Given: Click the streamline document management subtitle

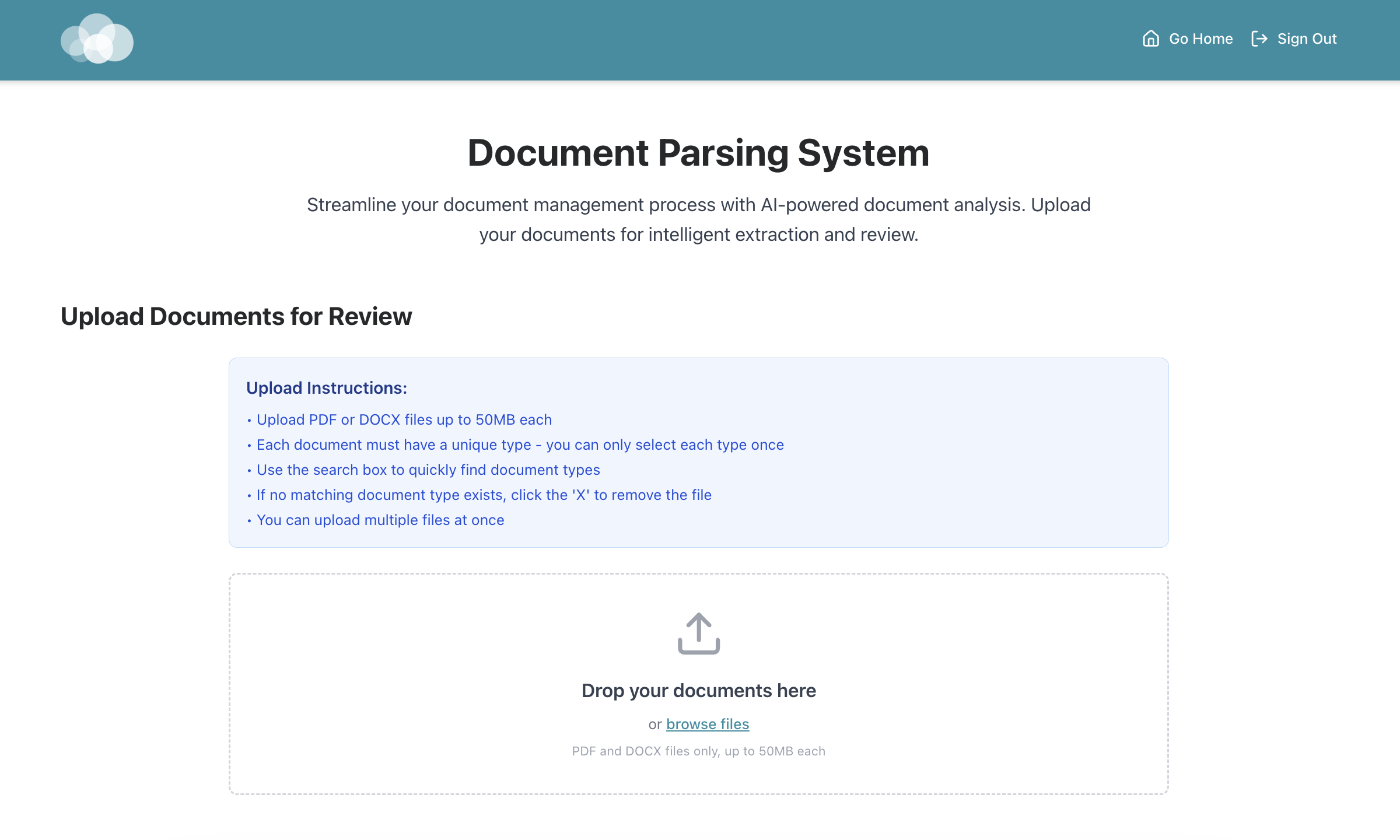Looking at the screenshot, I should (699, 219).
